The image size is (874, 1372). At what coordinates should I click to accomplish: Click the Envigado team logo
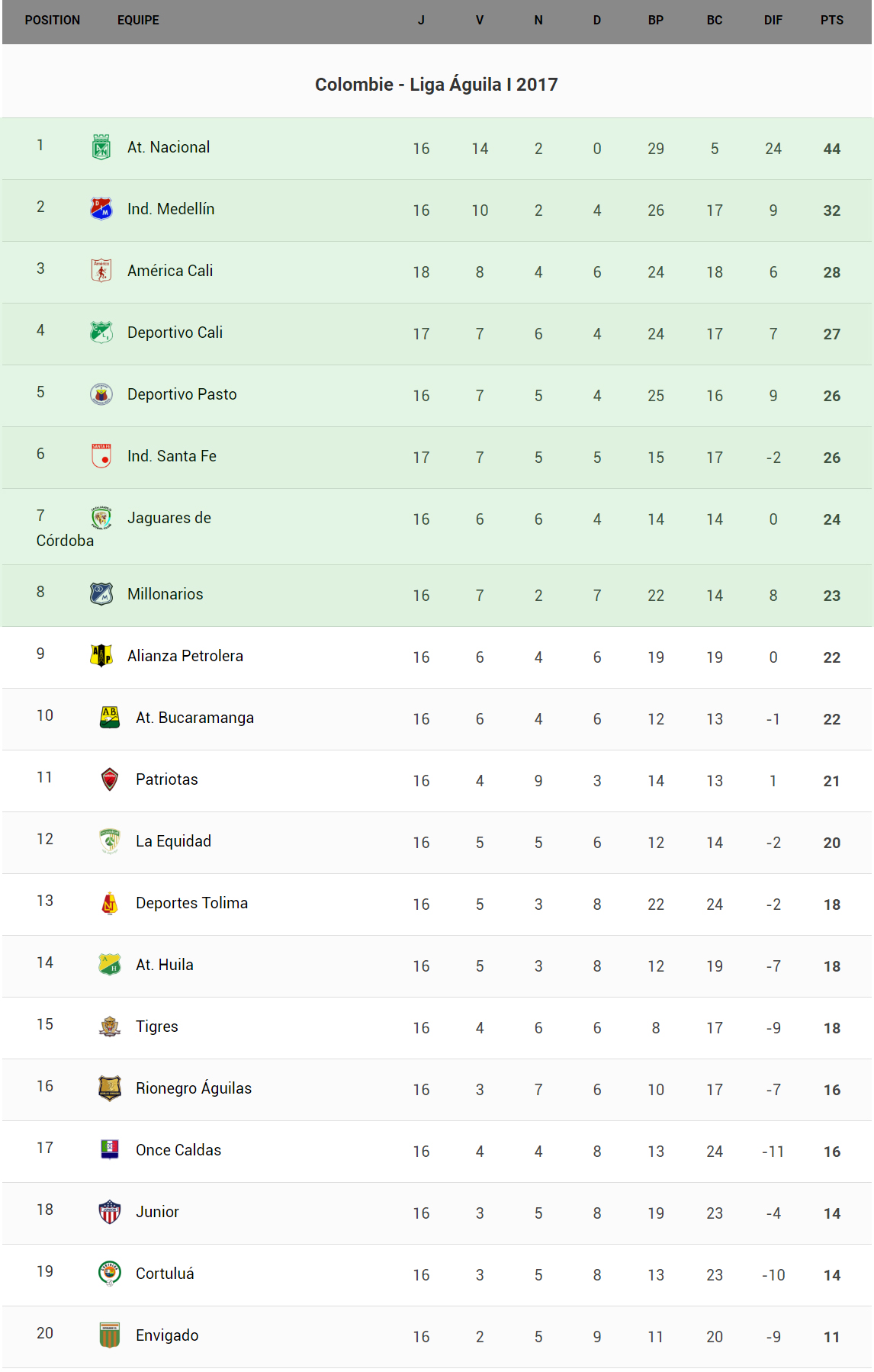(110, 1335)
